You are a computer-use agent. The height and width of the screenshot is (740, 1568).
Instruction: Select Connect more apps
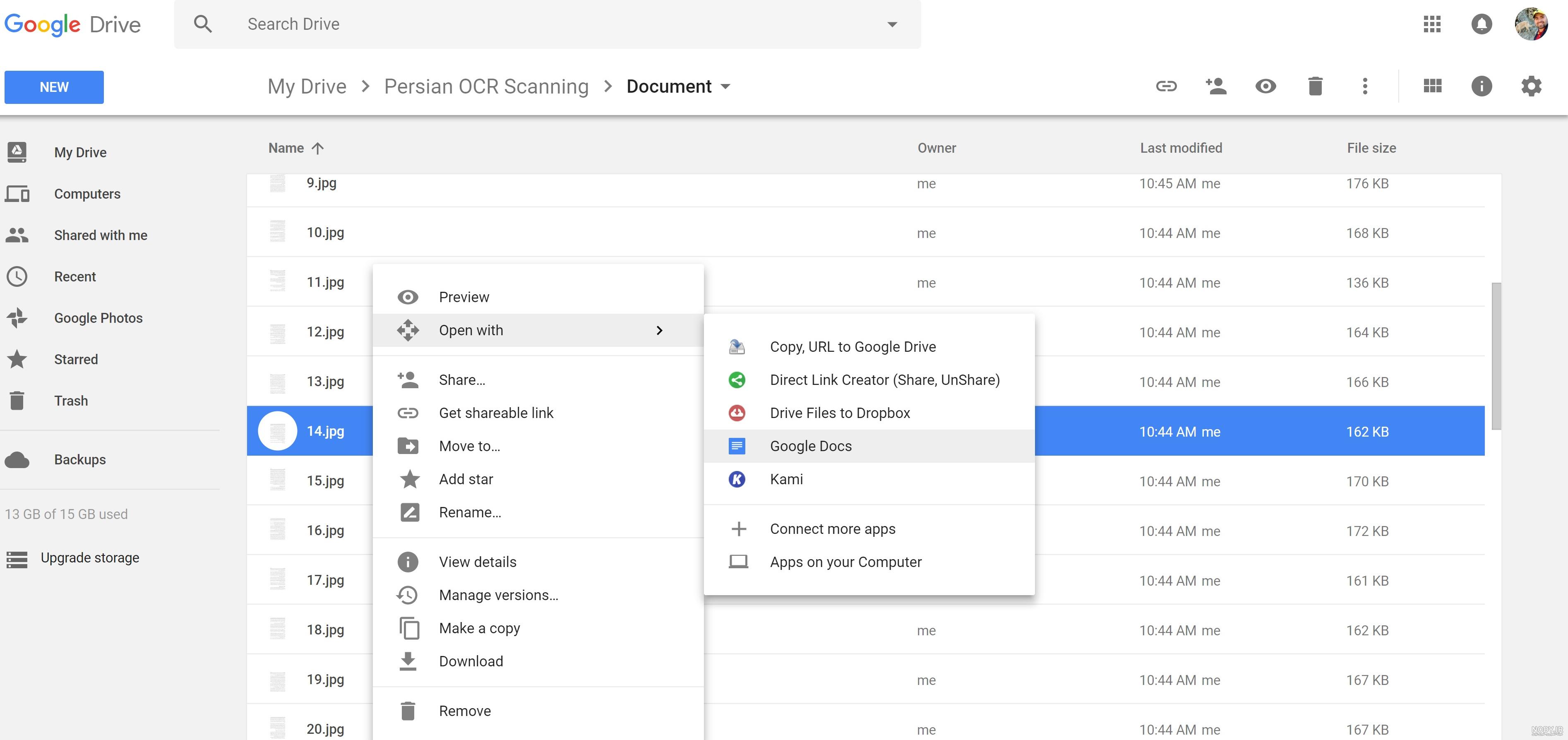pyautogui.click(x=869, y=529)
